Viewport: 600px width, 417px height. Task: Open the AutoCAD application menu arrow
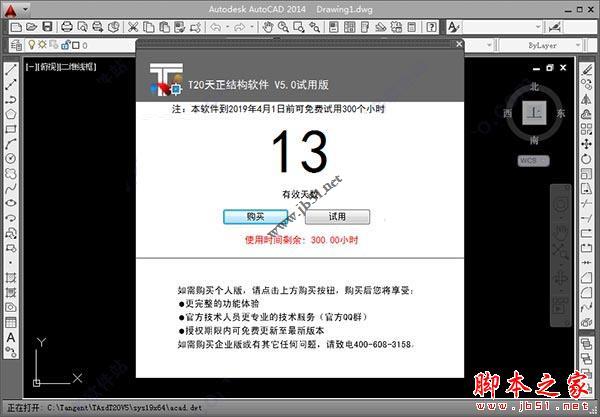click(x=26, y=9)
